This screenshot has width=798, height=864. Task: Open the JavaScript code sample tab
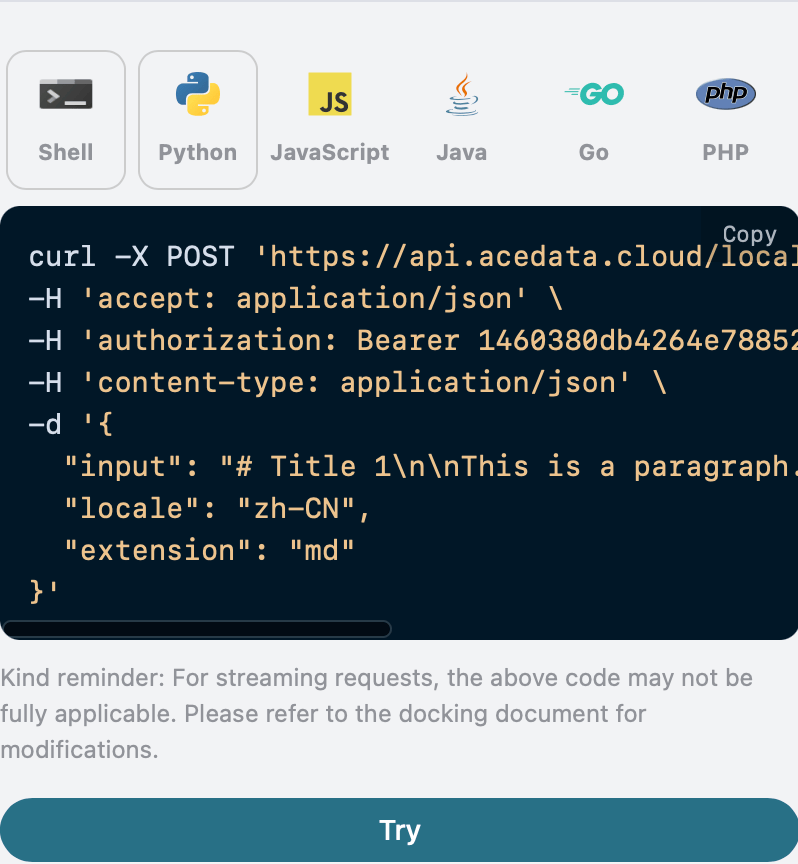pyautogui.click(x=329, y=153)
